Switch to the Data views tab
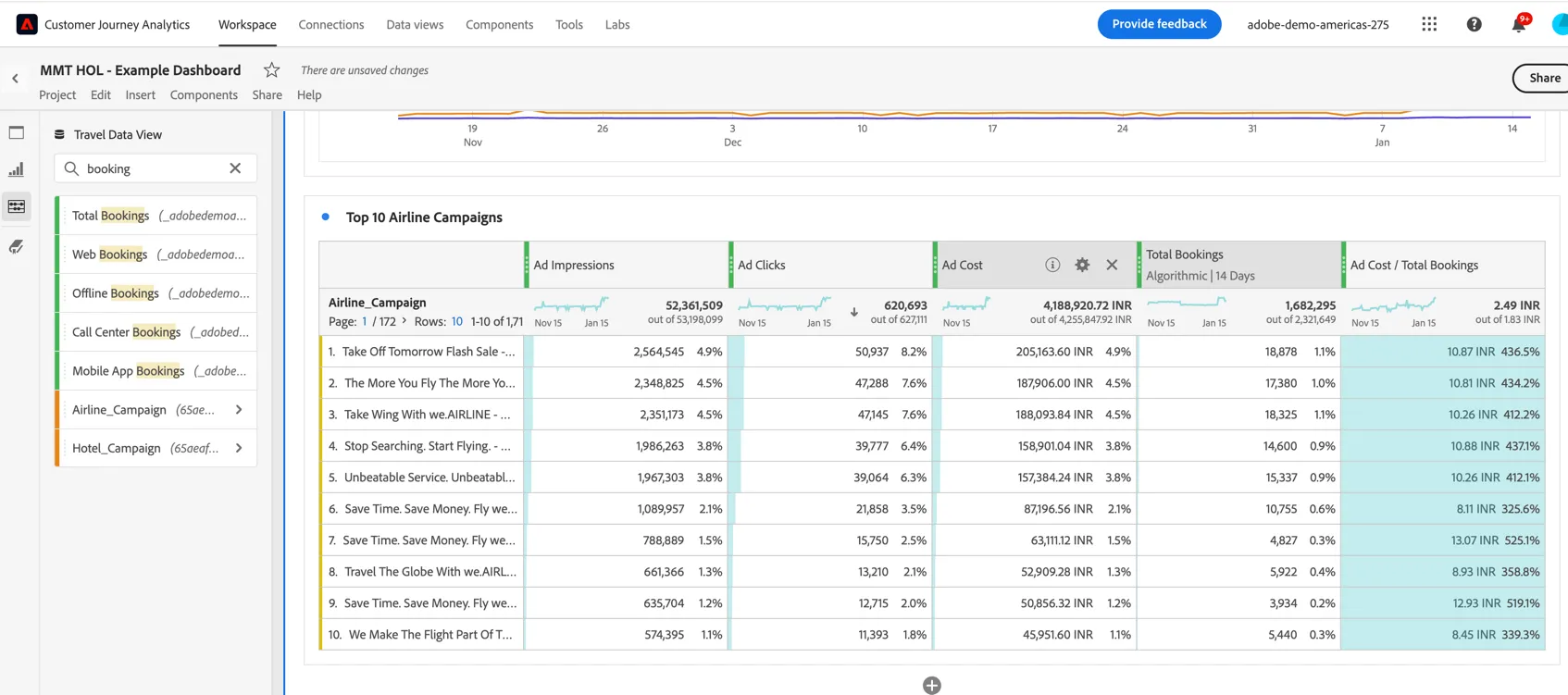Image resolution: width=1568 pixels, height=695 pixels. pos(415,24)
